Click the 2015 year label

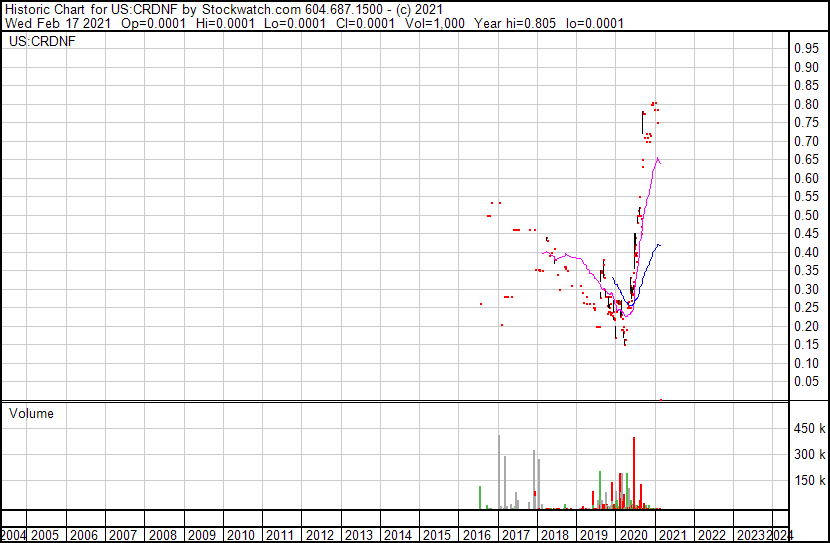[438, 535]
